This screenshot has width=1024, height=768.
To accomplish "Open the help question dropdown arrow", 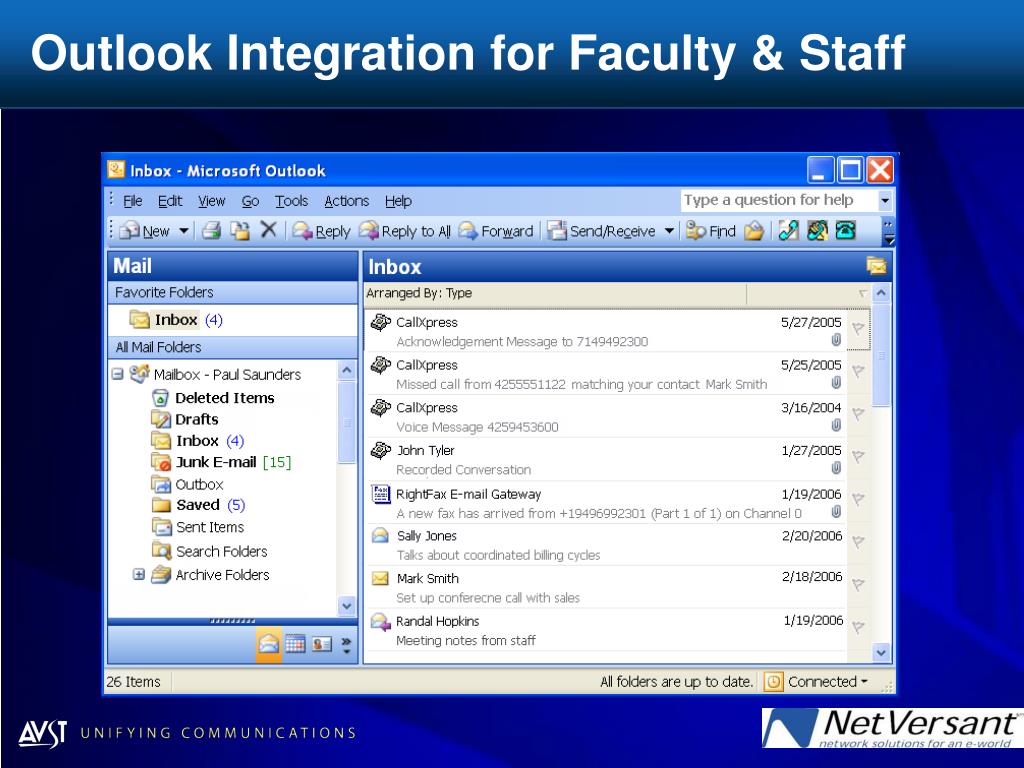I will click(885, 200).
